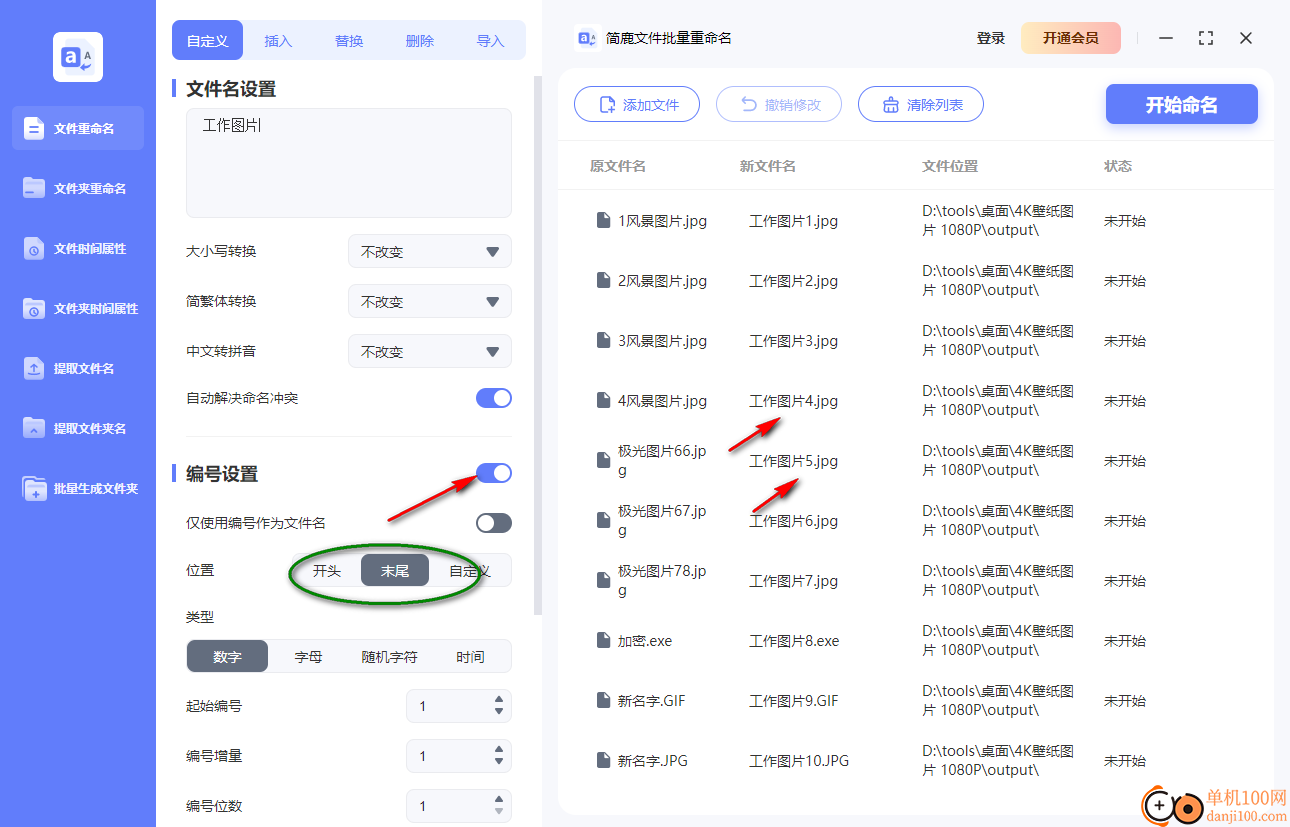Viewport: 1290px width, 827px height.
Task: Click the file icon for 极光图片78.jpg
Action: tap(603, 580)
